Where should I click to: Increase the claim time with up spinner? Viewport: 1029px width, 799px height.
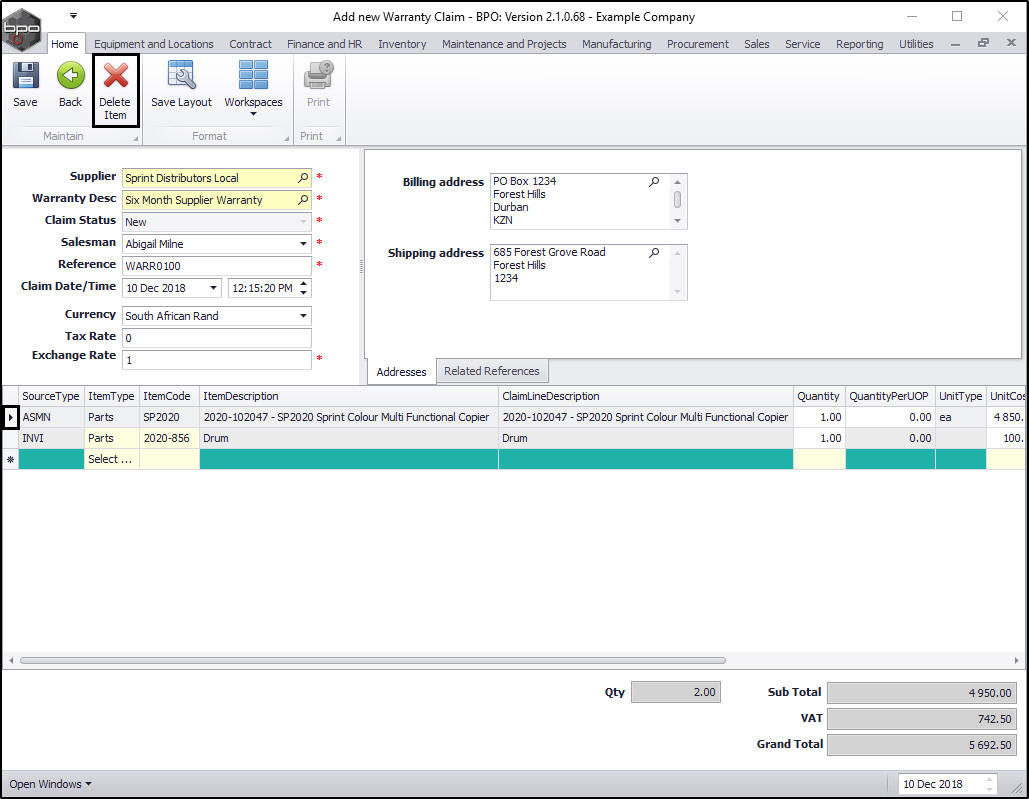point(303,284)
